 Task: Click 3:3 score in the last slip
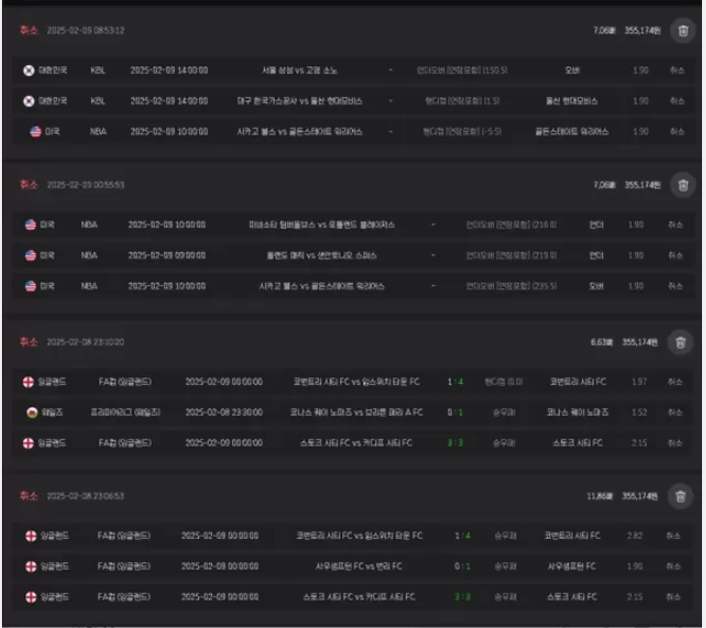point(462,597)
